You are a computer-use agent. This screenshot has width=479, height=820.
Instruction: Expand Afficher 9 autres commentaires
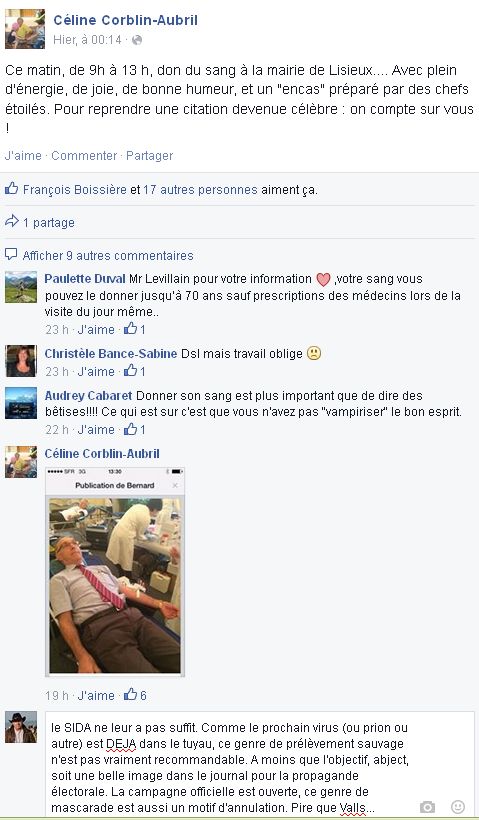click(x=108, y=256)
